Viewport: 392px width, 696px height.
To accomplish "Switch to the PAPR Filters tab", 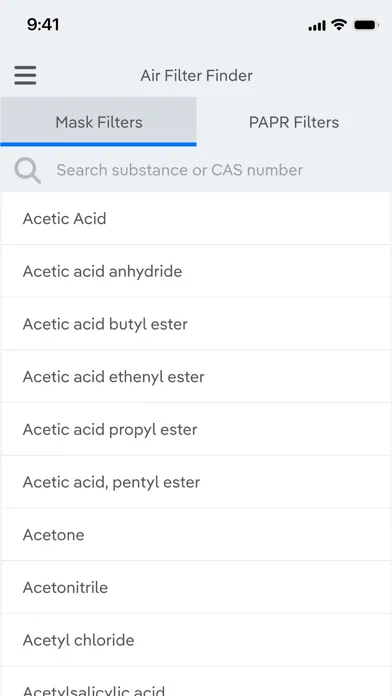I will click(x=294, y=122).
